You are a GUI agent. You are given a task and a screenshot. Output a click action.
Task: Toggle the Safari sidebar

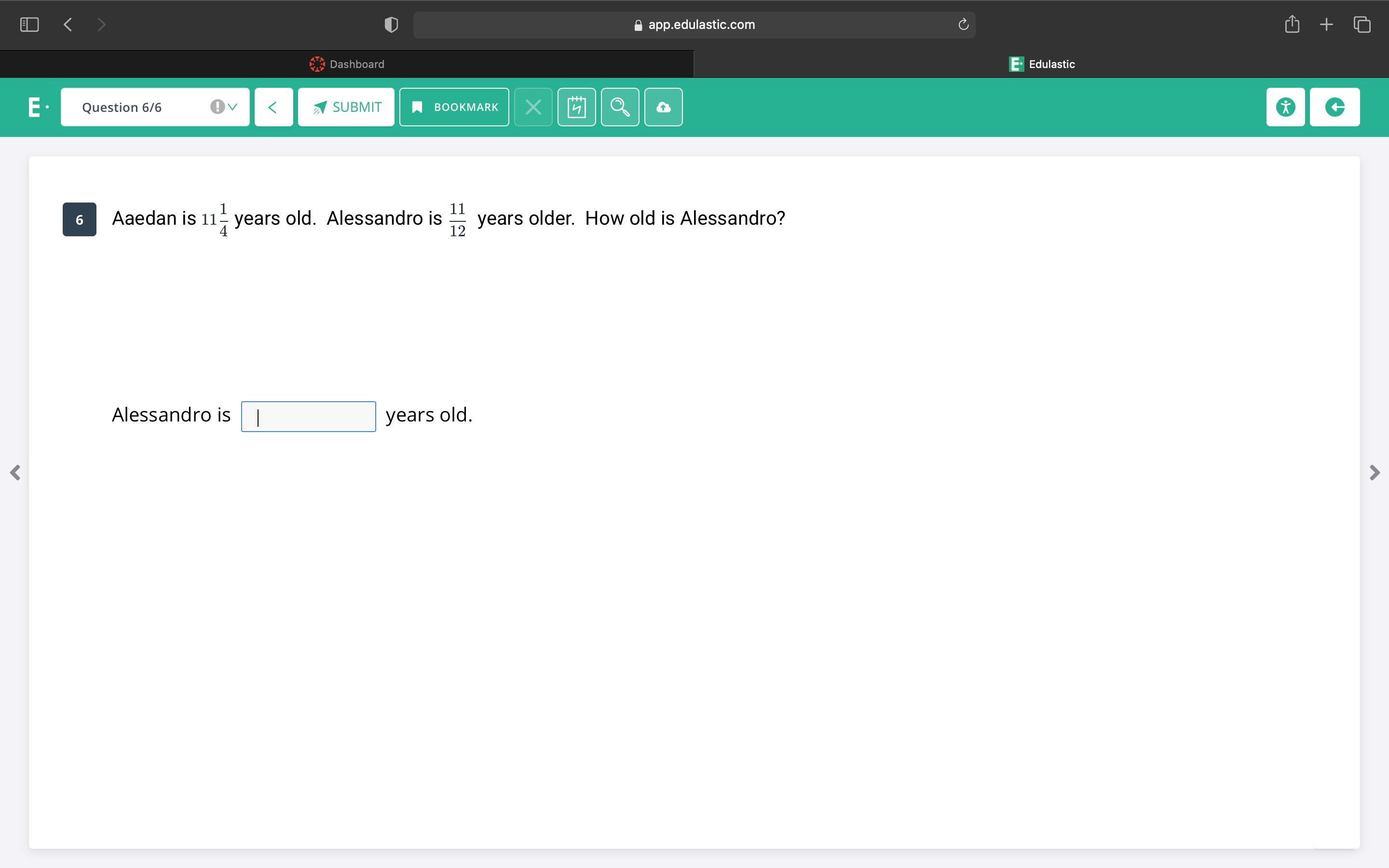(x=29, y=25)
